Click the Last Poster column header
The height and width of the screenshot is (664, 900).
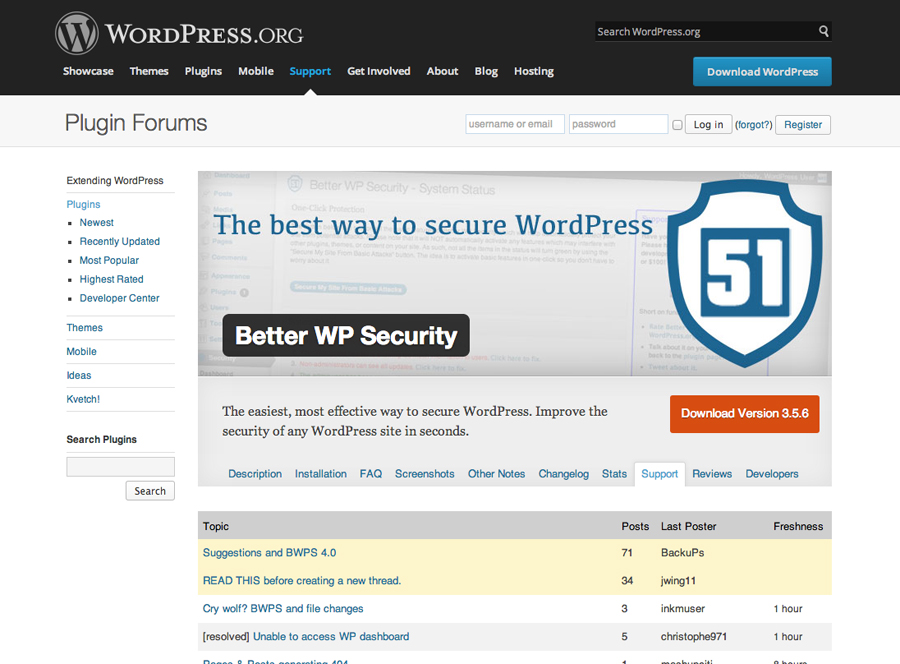coord(688,526)
